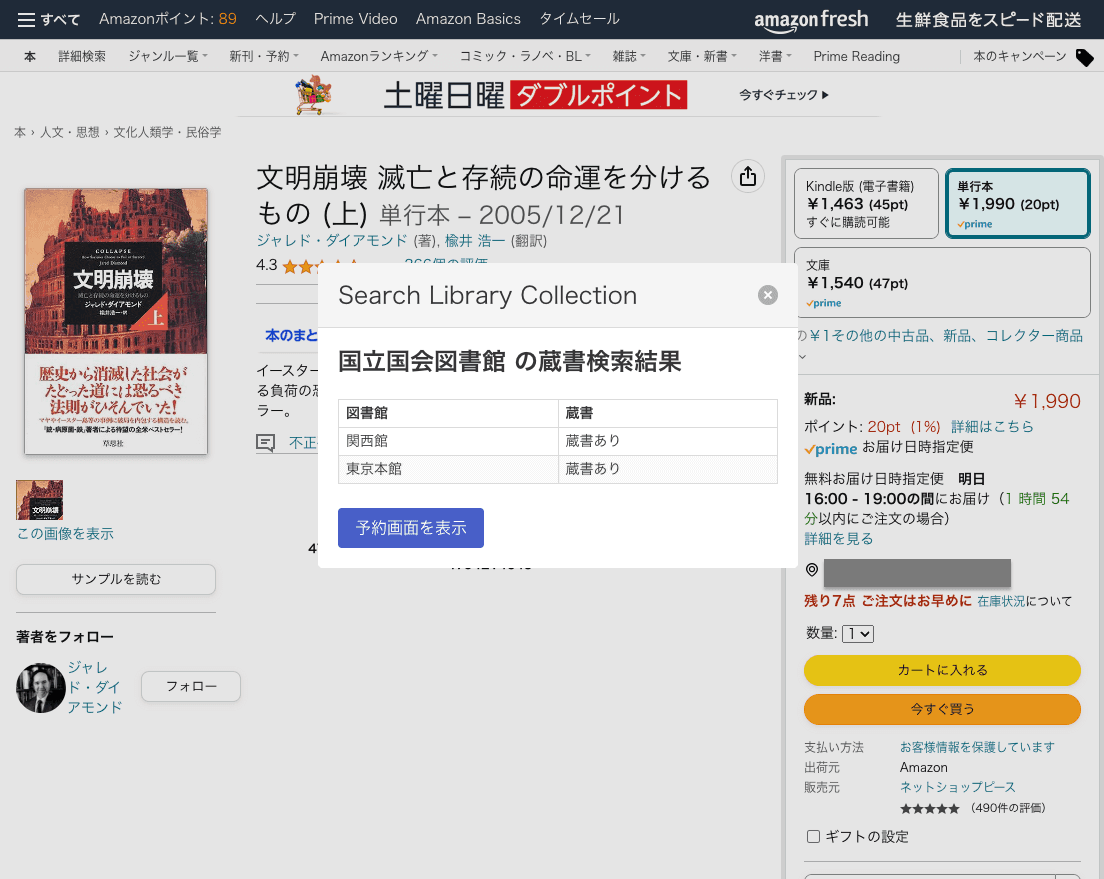1104x879 pixels.
Task: Click the shopping cart mascot banner image
Action: pyautogui.click(x=314, y=95)
